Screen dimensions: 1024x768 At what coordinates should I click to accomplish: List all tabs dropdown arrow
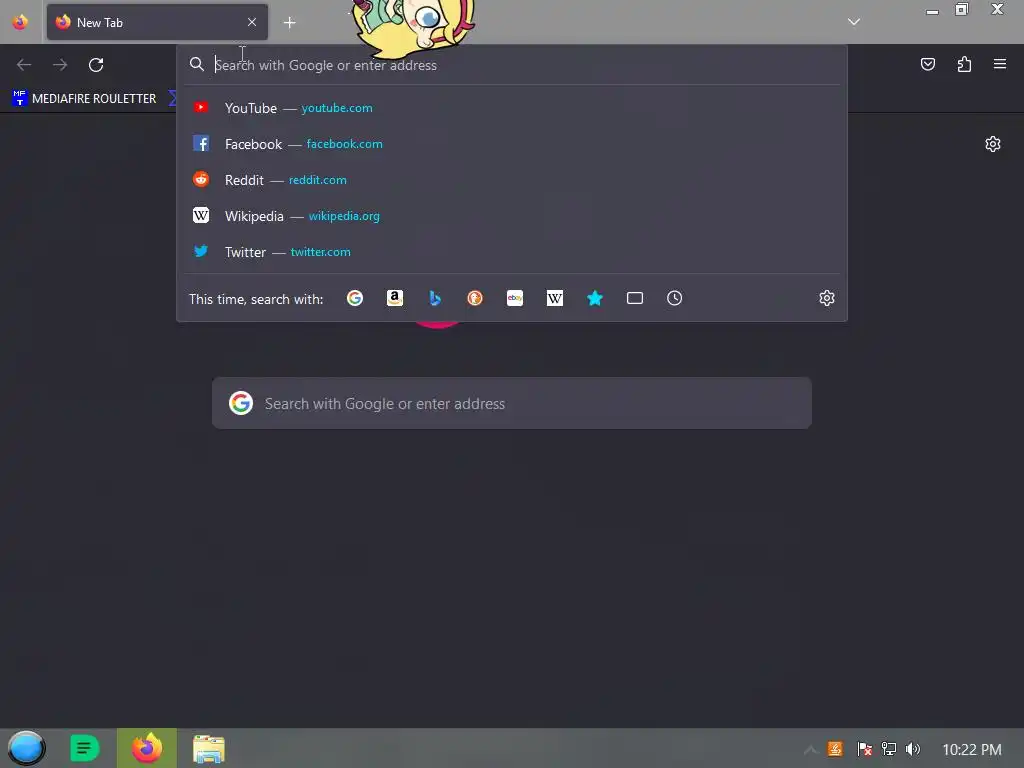[x=854, y=22]
